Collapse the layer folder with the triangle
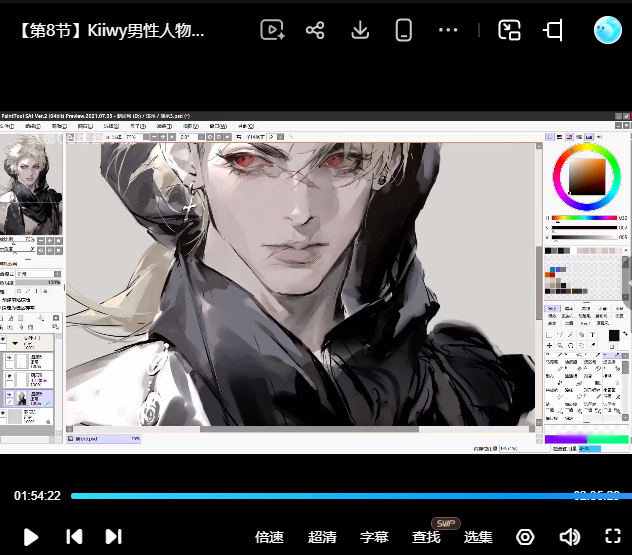Screen dimensions: 632x555 (x=15, y=343)
